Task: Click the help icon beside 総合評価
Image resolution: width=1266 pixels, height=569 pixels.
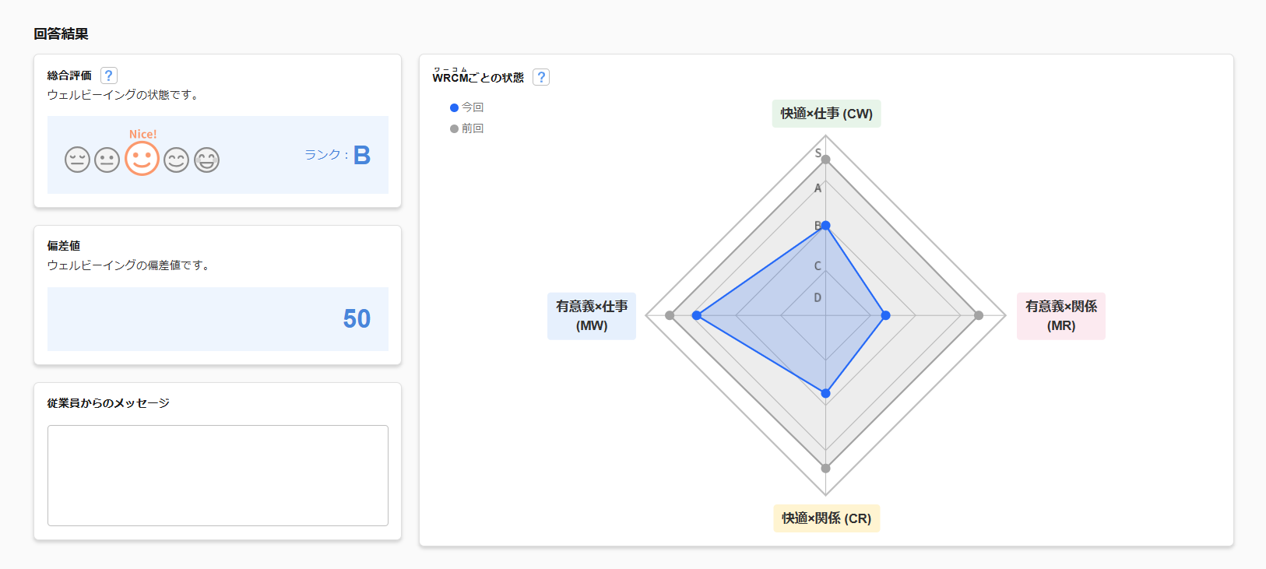Action: coord(109,75)
